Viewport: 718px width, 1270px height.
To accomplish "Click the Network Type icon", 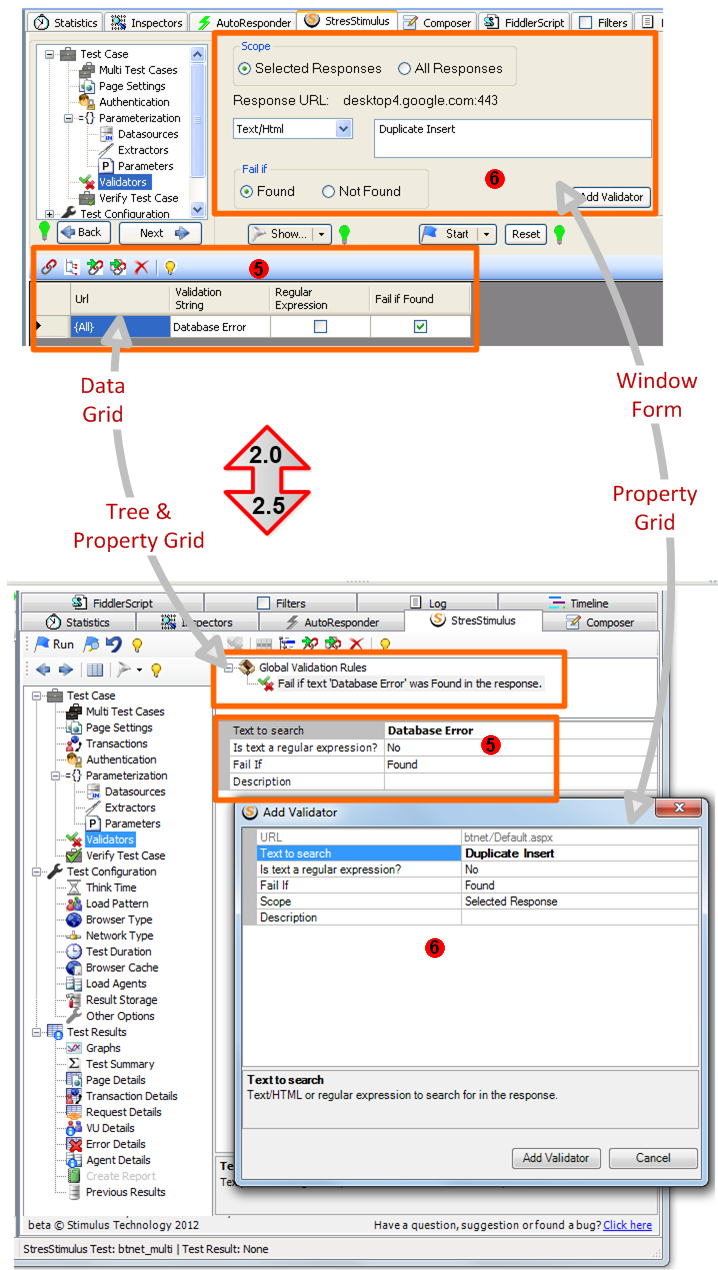I will tap(74, 935).
